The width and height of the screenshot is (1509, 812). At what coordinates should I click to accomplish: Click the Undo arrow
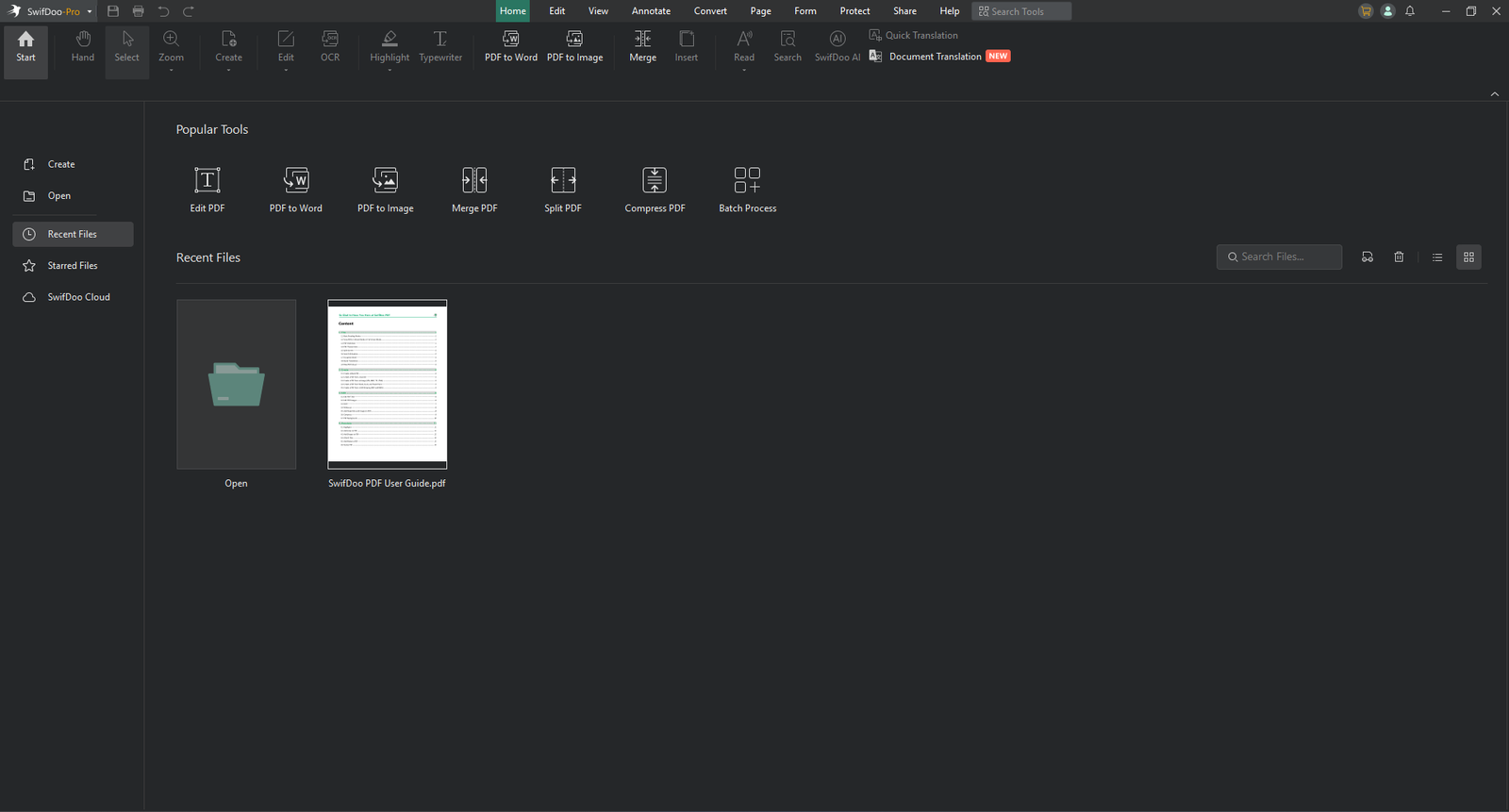pos(163,11)
